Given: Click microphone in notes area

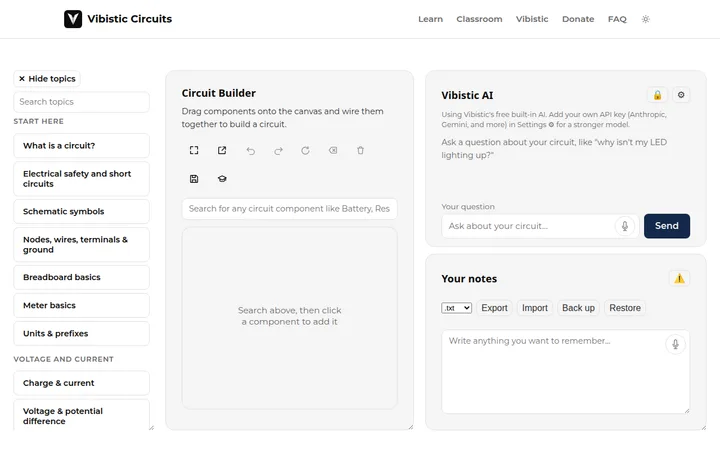Looking at the screenshot, I should [x=675, y=344].
